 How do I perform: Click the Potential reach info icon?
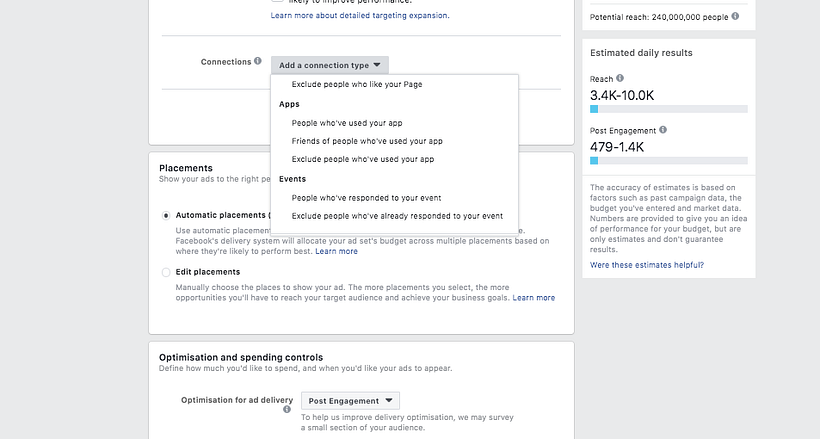735,16
